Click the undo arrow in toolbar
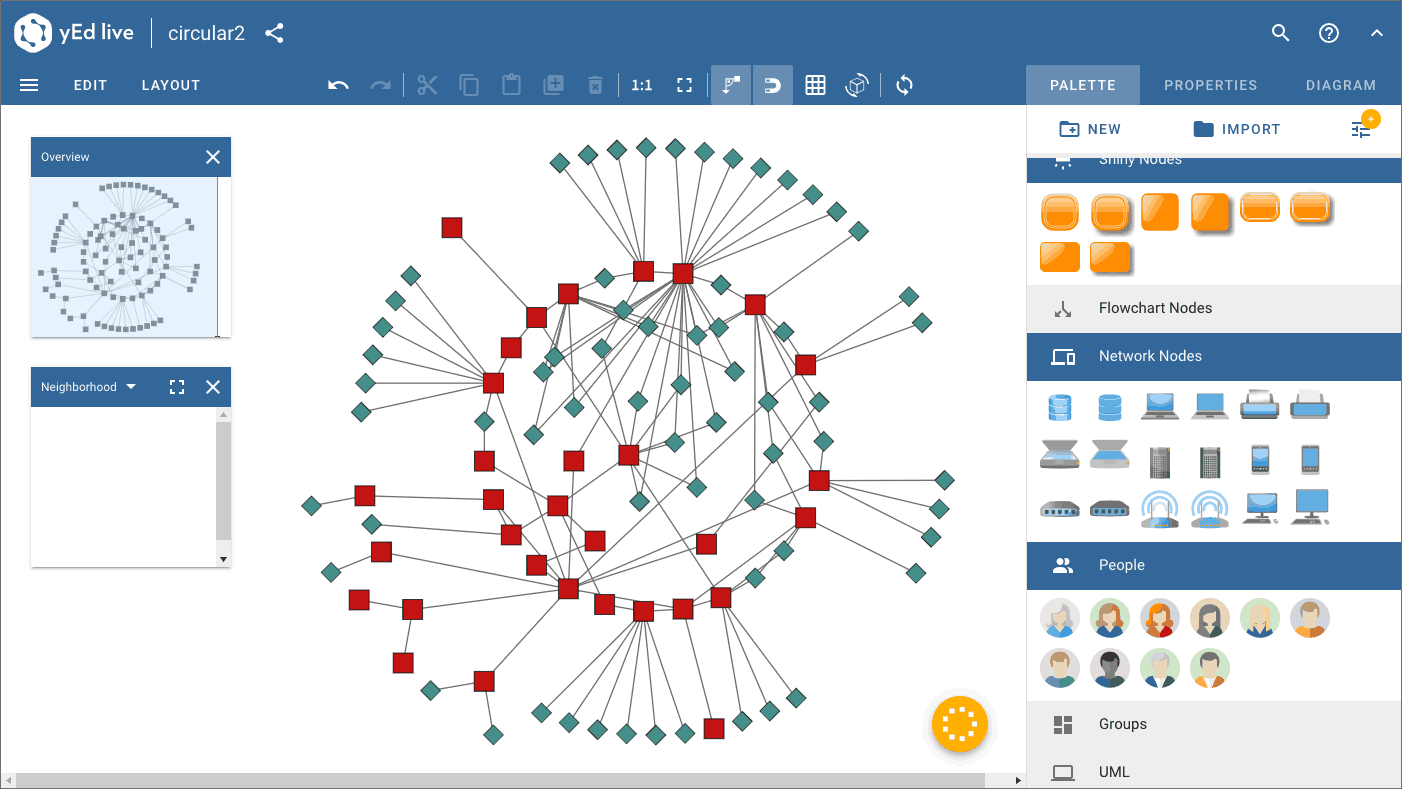1402x789 pixels. (338, 85)
